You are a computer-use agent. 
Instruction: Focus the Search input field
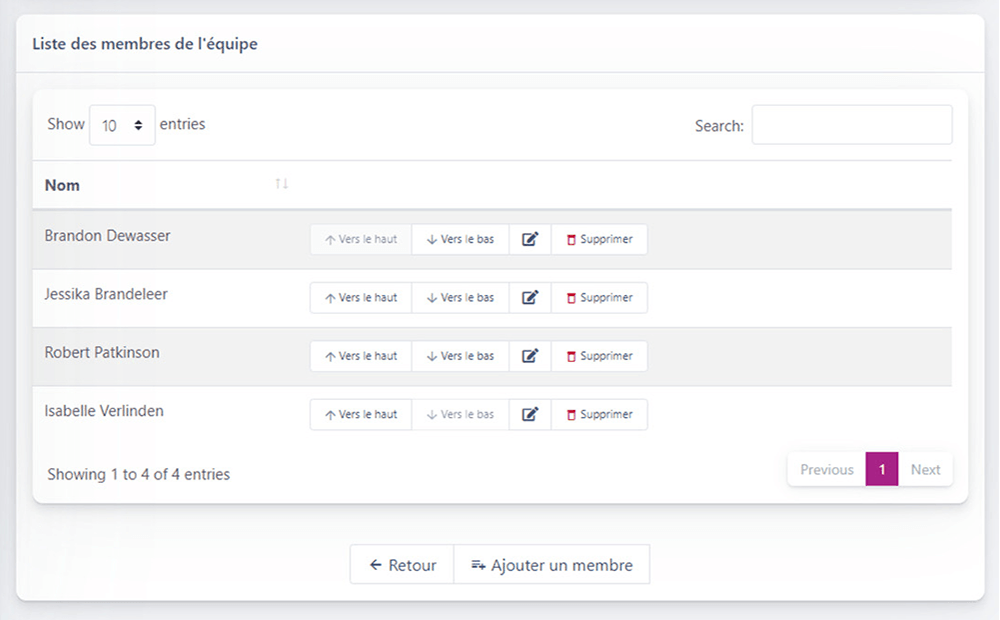pos(851,125)
